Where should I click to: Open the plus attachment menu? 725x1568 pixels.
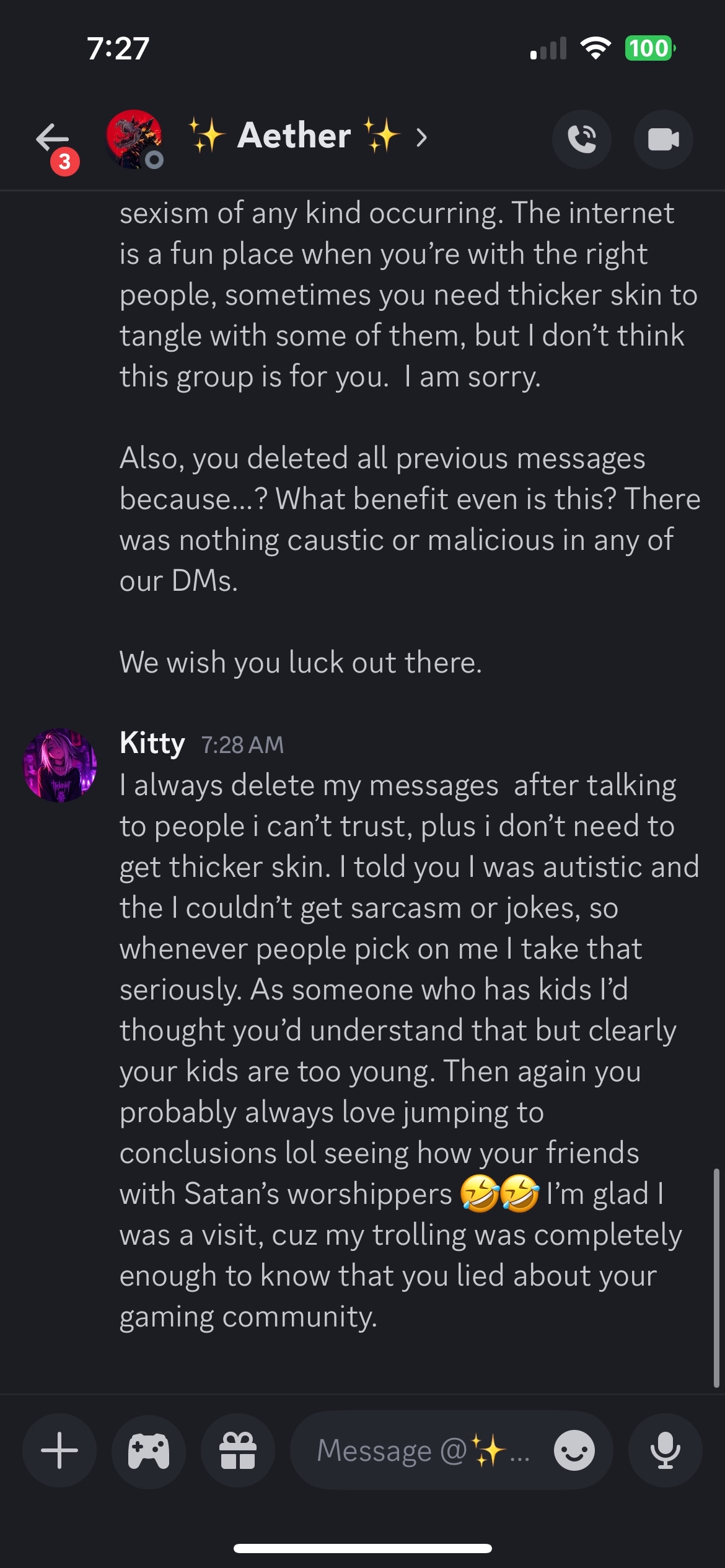coord(59,1450)
